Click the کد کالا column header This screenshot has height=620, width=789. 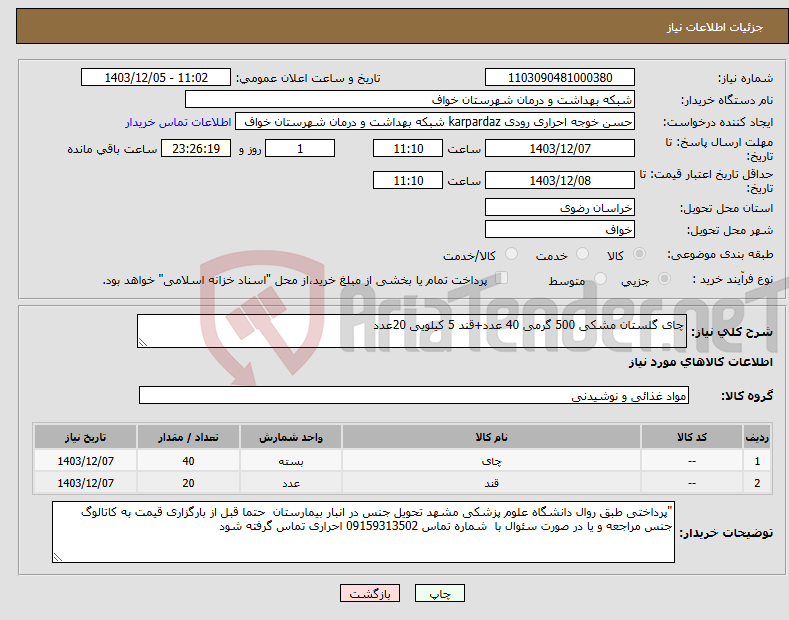click(x=691, y=437)
